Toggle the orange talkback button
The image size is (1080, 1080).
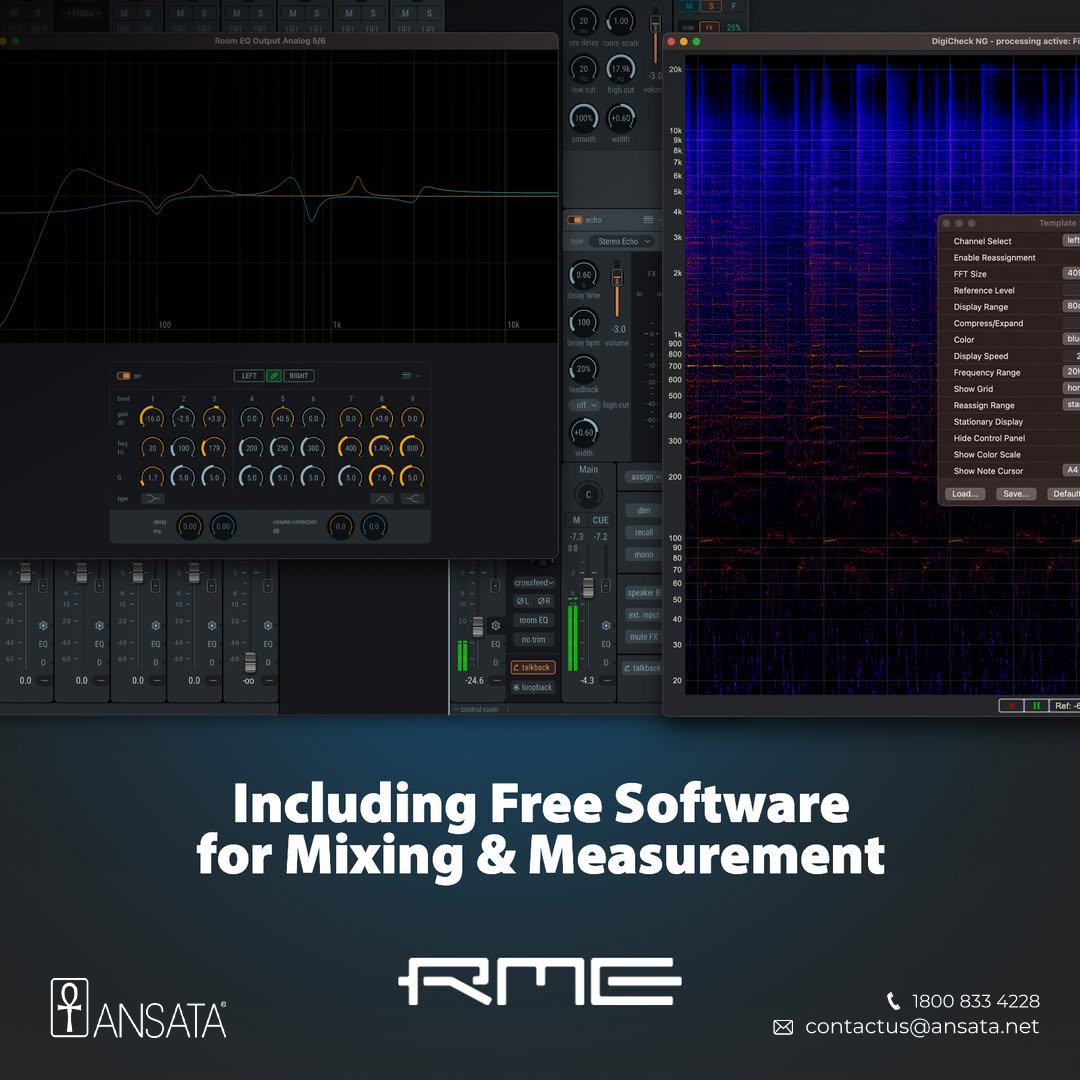click(533, 667)
